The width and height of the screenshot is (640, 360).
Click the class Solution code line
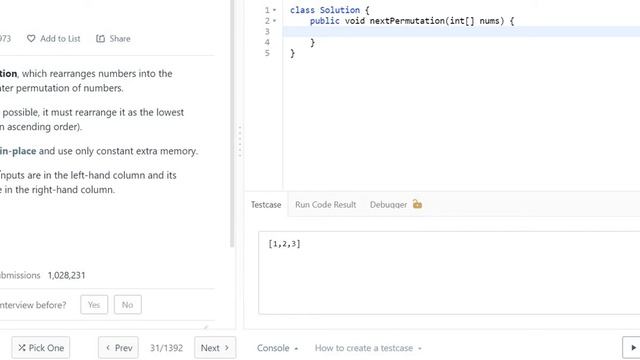click(329, 10)
